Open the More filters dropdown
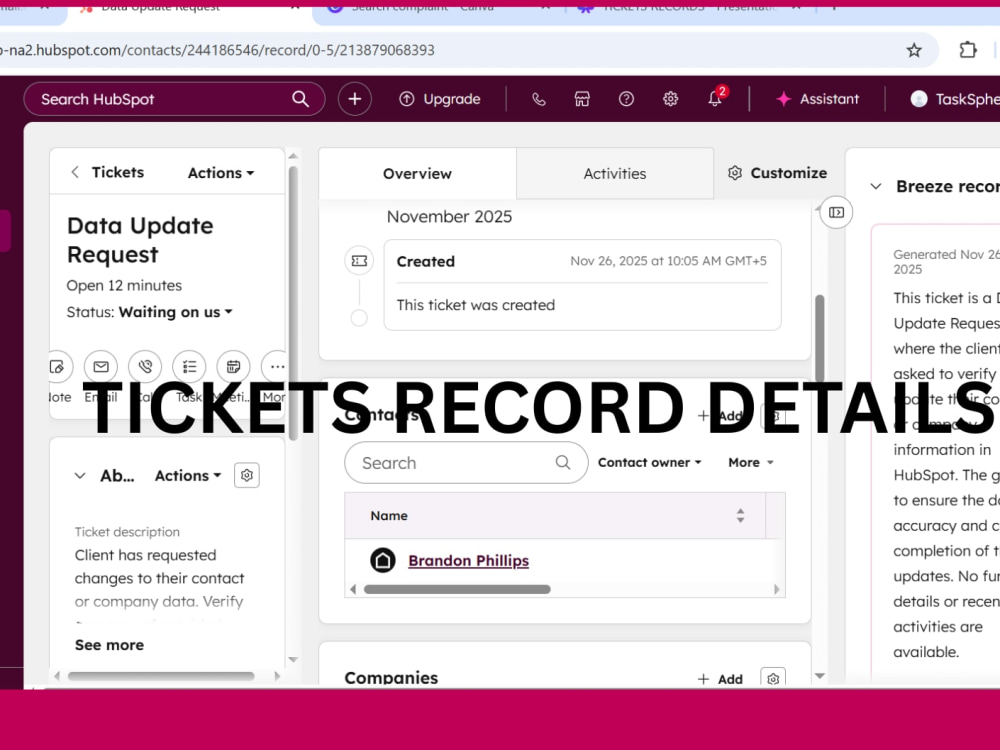Viewport: 1000px width, 750px height. tap(751, 462)
